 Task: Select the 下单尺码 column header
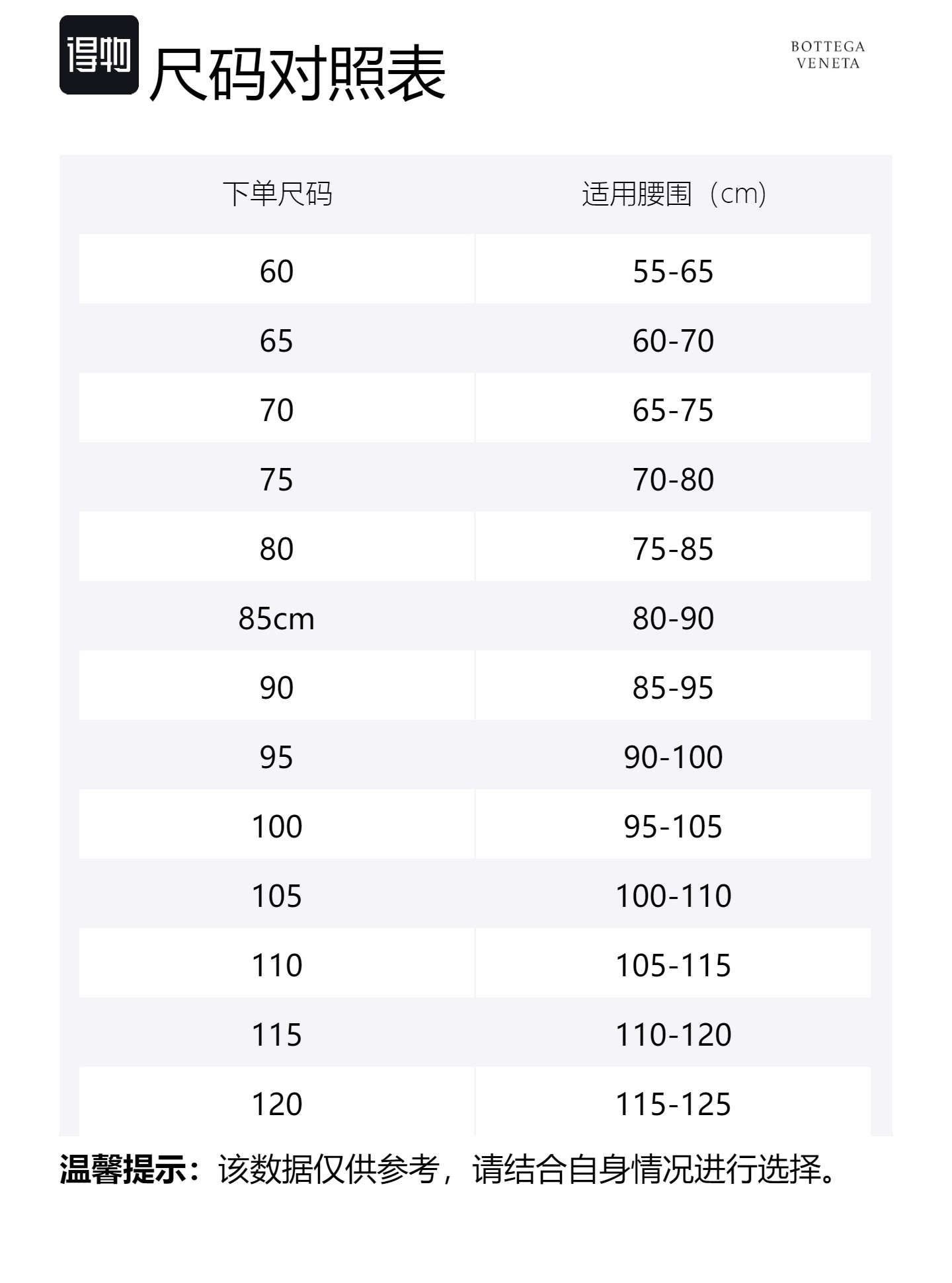pyautogui.click(x=277, y=194)
